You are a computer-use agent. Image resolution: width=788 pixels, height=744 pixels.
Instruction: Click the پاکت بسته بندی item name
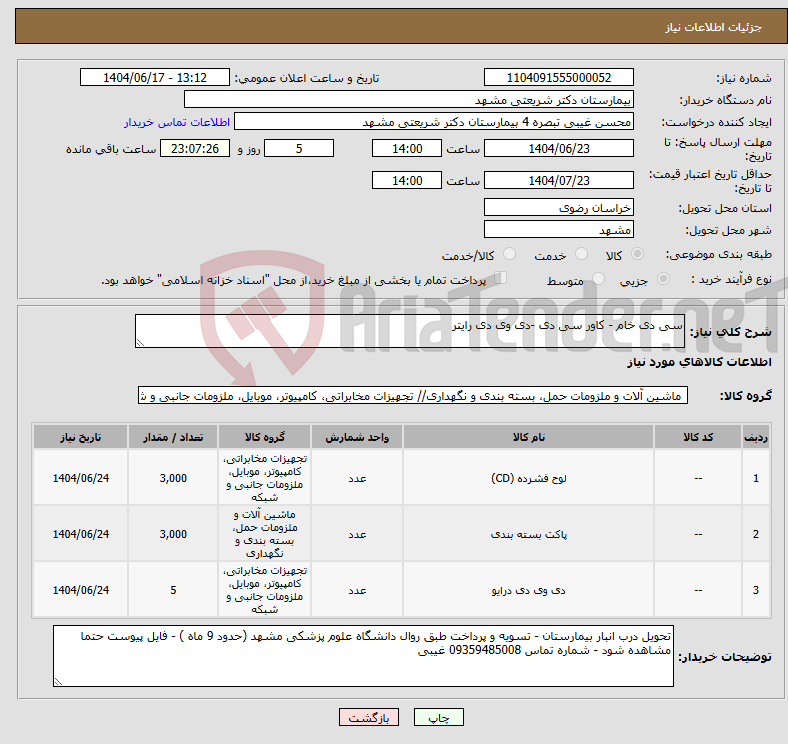point(528,534)
